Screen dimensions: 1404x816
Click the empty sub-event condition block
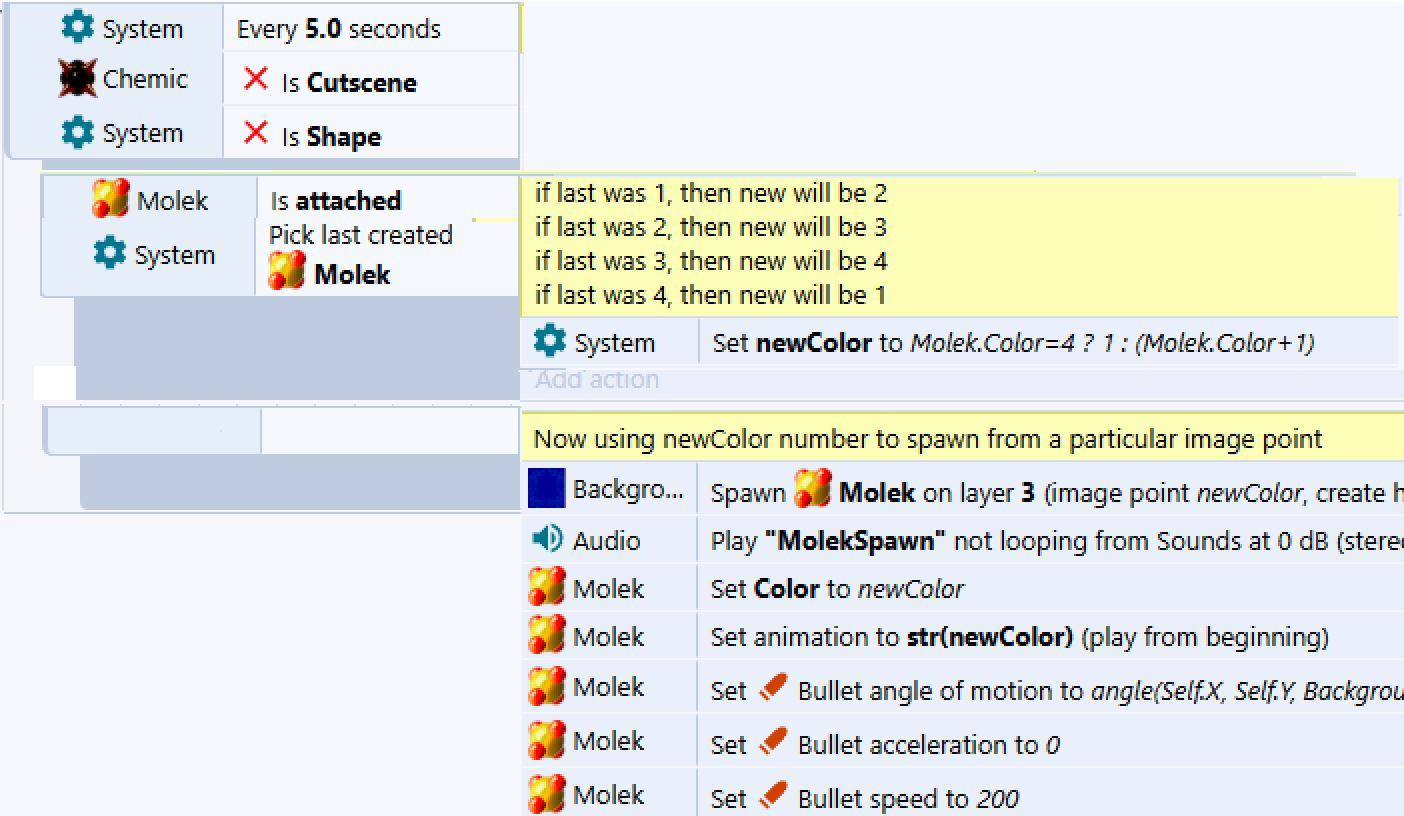[x=155, y=431]
